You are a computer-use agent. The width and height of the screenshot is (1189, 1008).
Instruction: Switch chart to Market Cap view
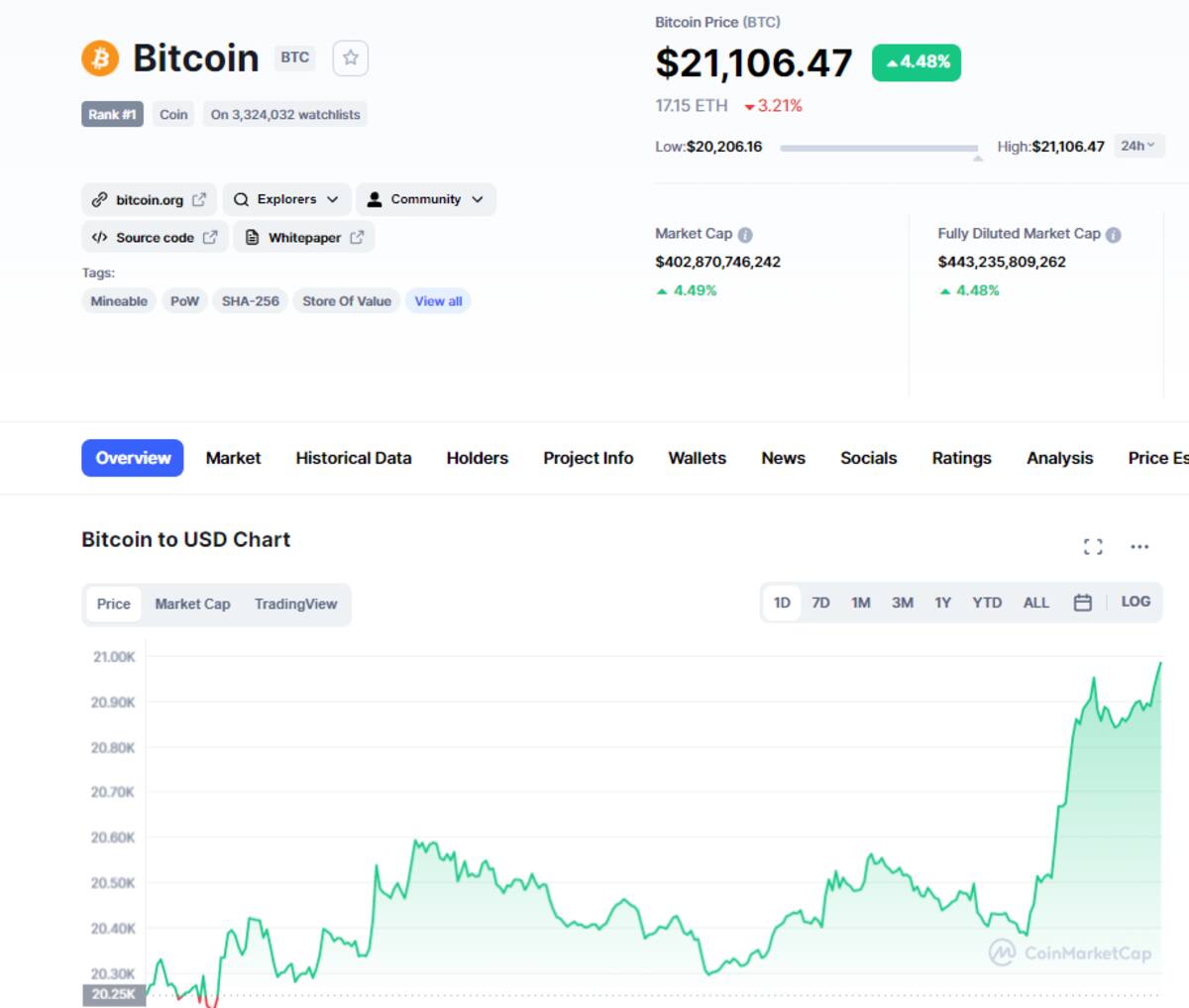click(x=192, y=604)
